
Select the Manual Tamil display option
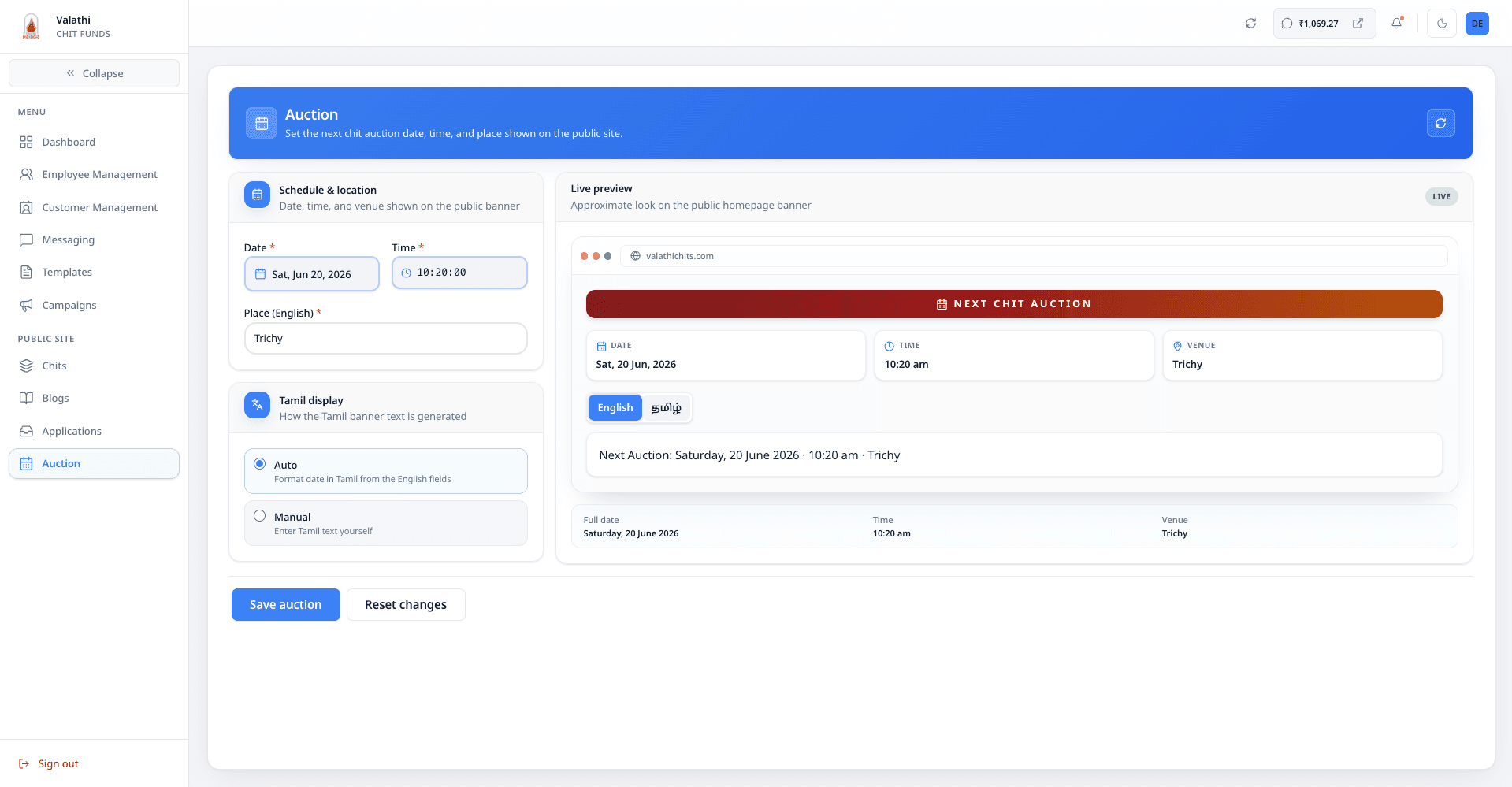pos(385,523)
